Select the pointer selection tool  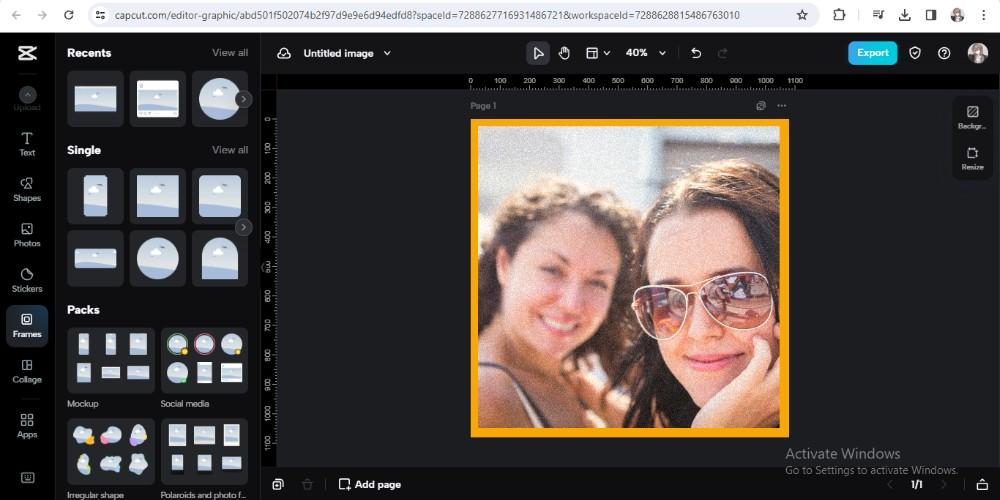point(538,53)
